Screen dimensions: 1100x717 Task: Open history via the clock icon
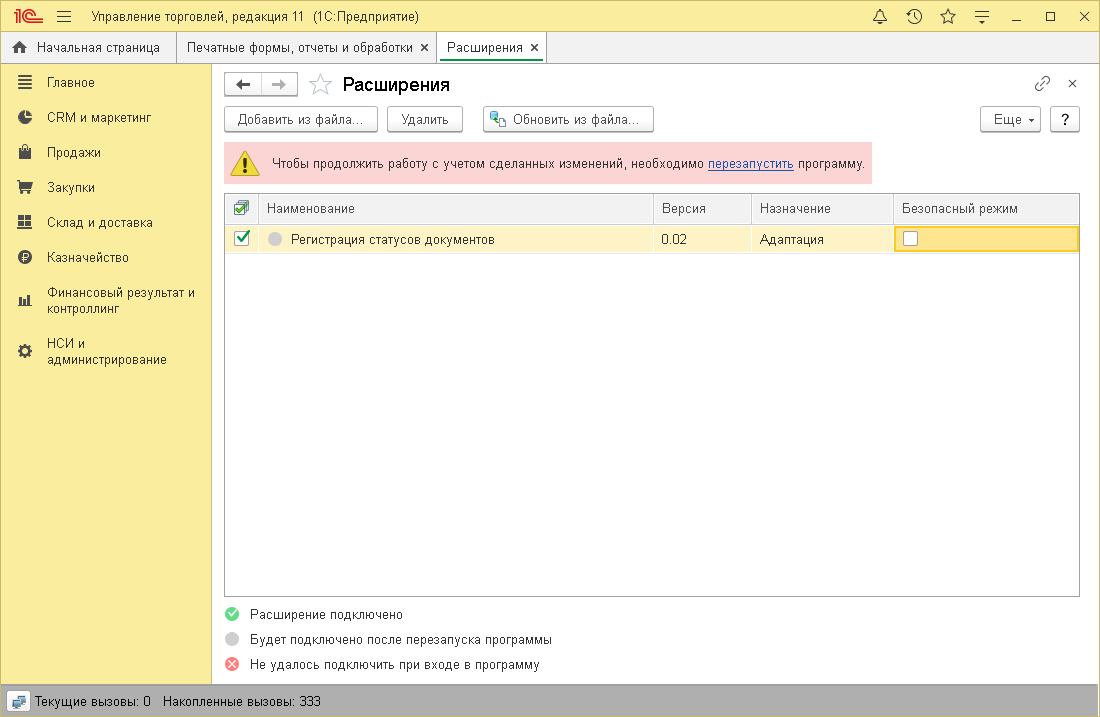coord(914,16)
